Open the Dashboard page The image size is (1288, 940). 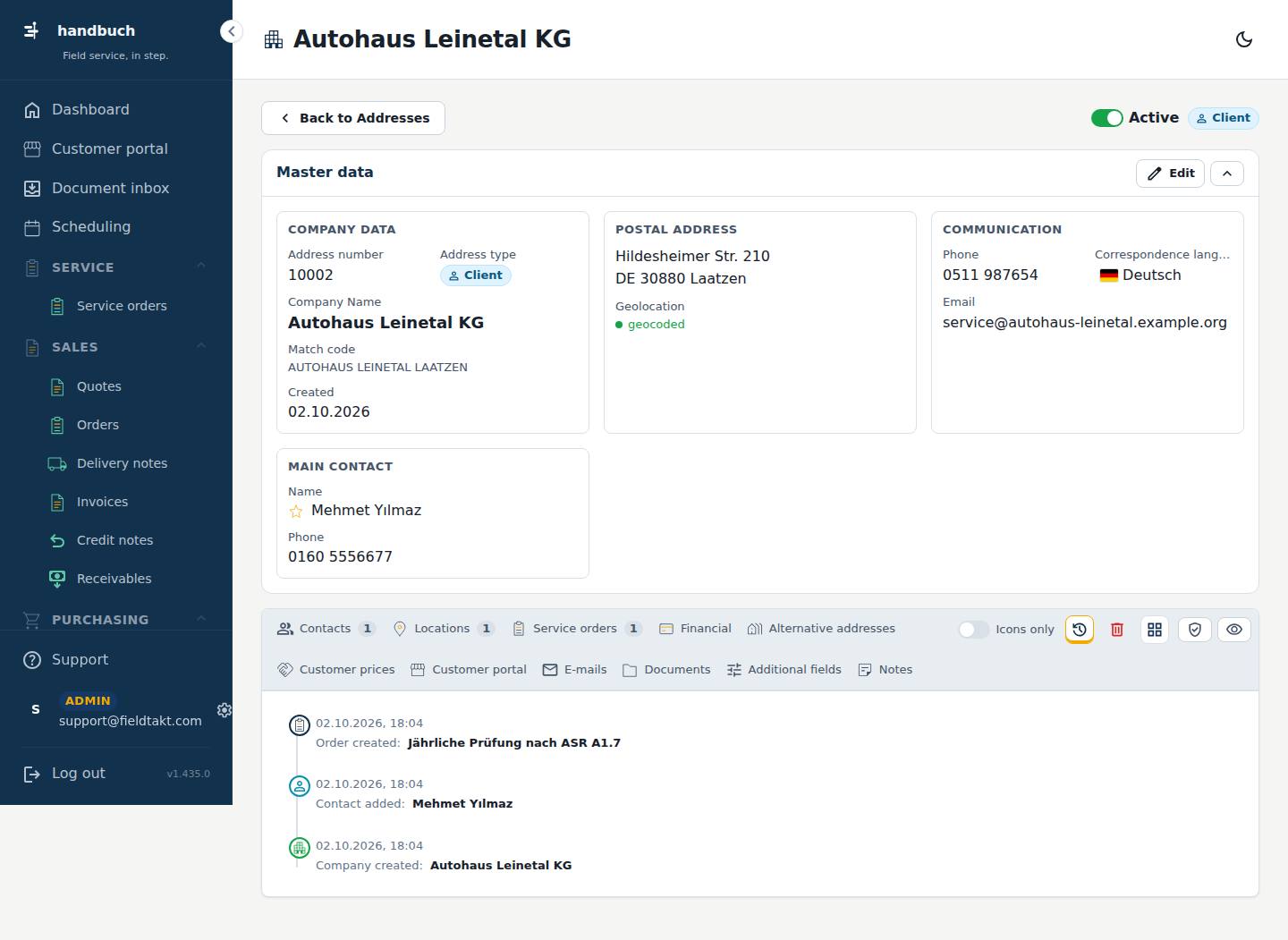(116, 110)
